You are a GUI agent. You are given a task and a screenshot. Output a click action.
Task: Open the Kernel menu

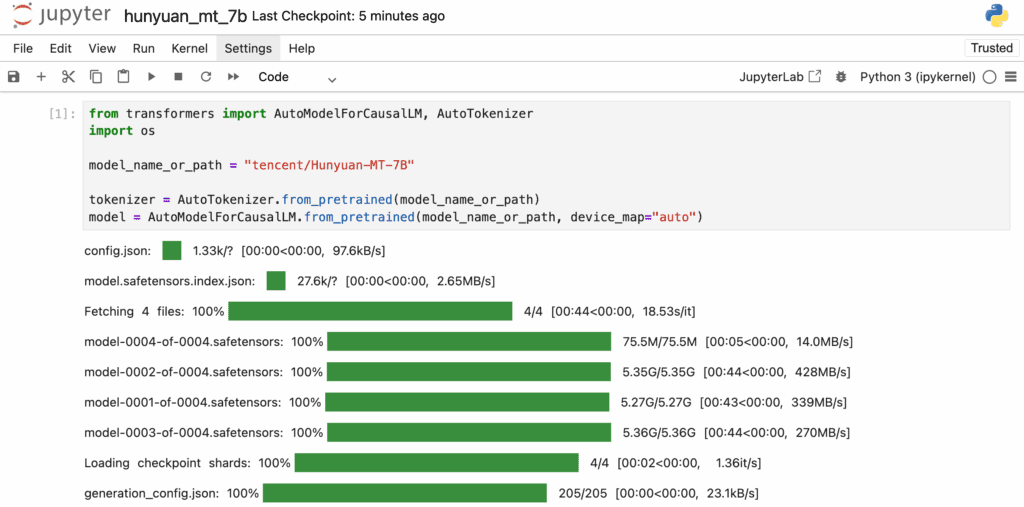189,48
